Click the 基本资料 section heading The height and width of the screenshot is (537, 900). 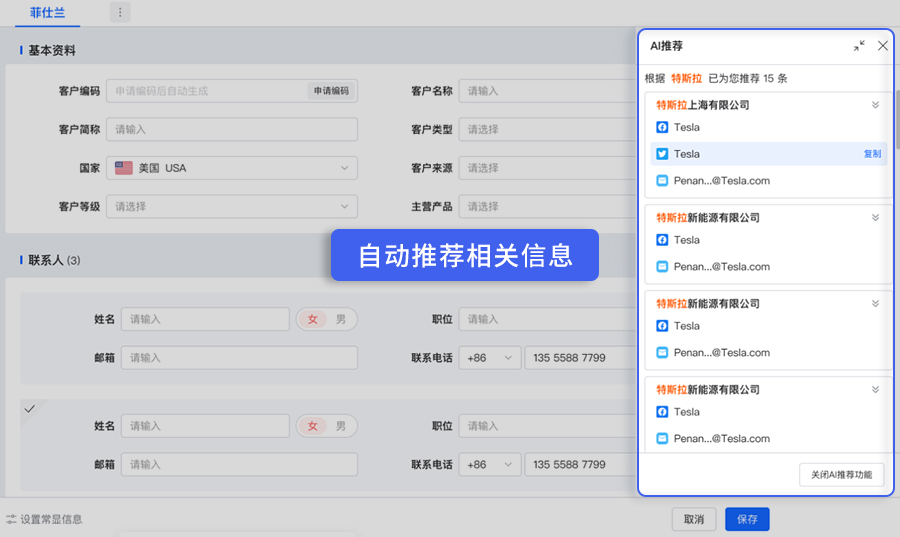click(52, 50)
